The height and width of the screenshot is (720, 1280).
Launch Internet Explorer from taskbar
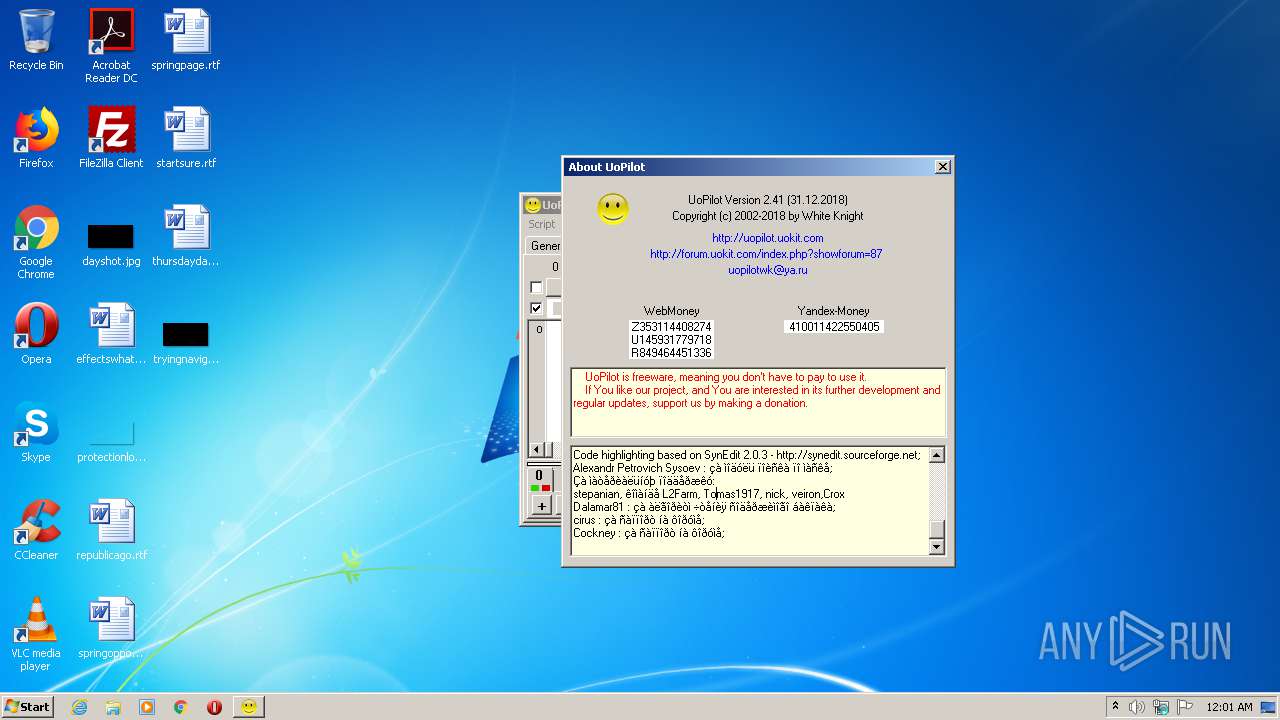[79, 707]
